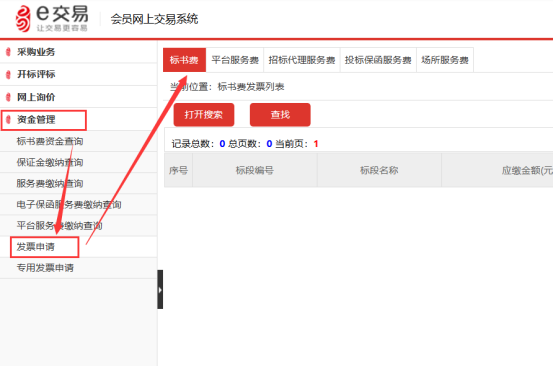Screen dimensions: 554x366
Task: Collapse sidebar with the black arrow handle
Action: point(160,289)
